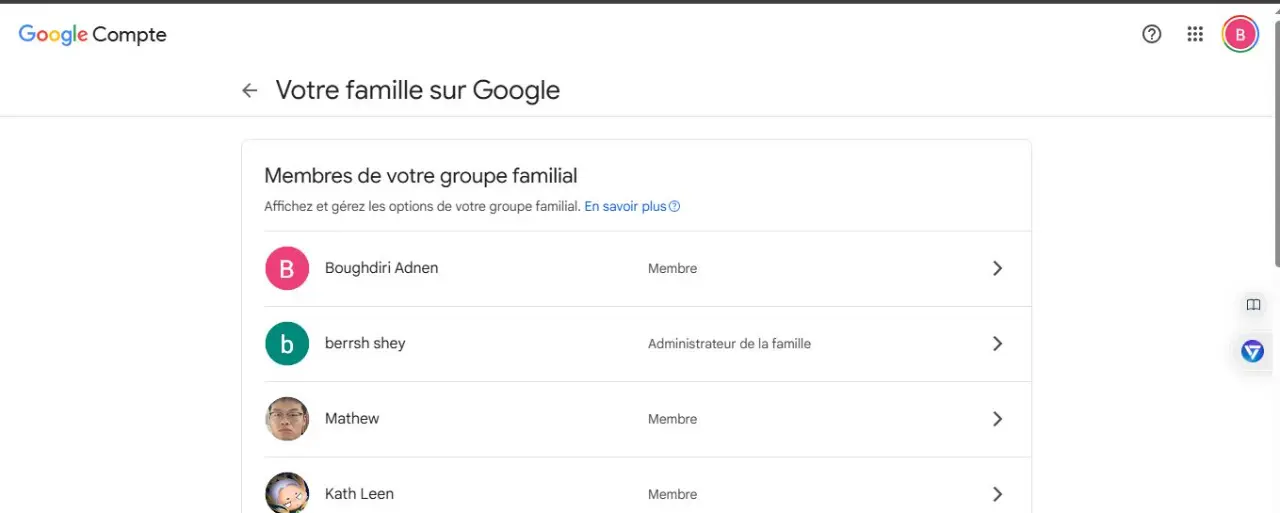The width and height of the screenshot is (1280, 513).
Task: Go back using the left arrow icon
Action: coord(250,90)
